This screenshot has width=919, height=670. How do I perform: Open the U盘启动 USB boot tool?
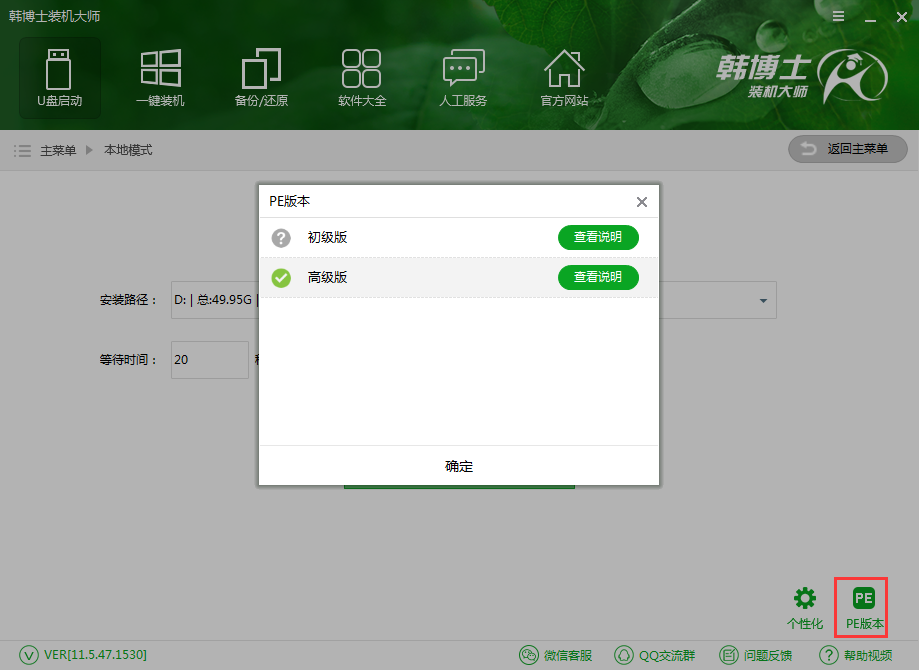59,78
